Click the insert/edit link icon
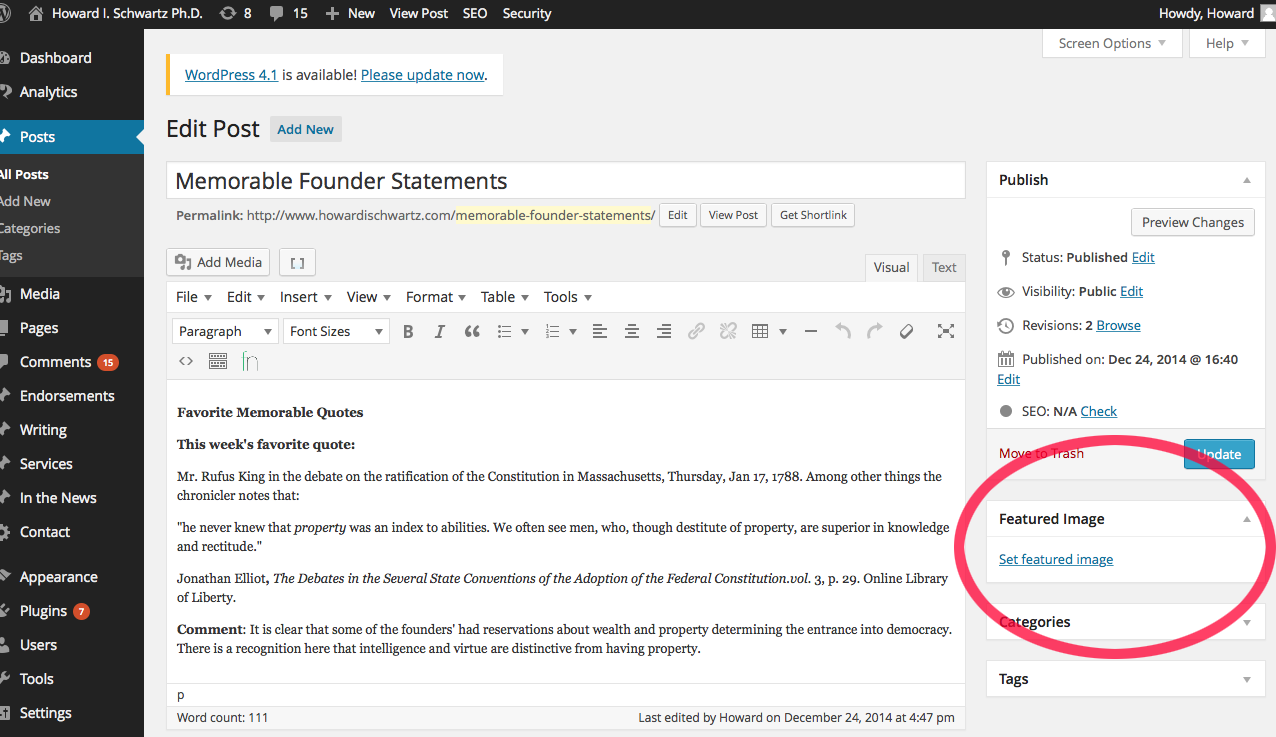 point(696,331)
